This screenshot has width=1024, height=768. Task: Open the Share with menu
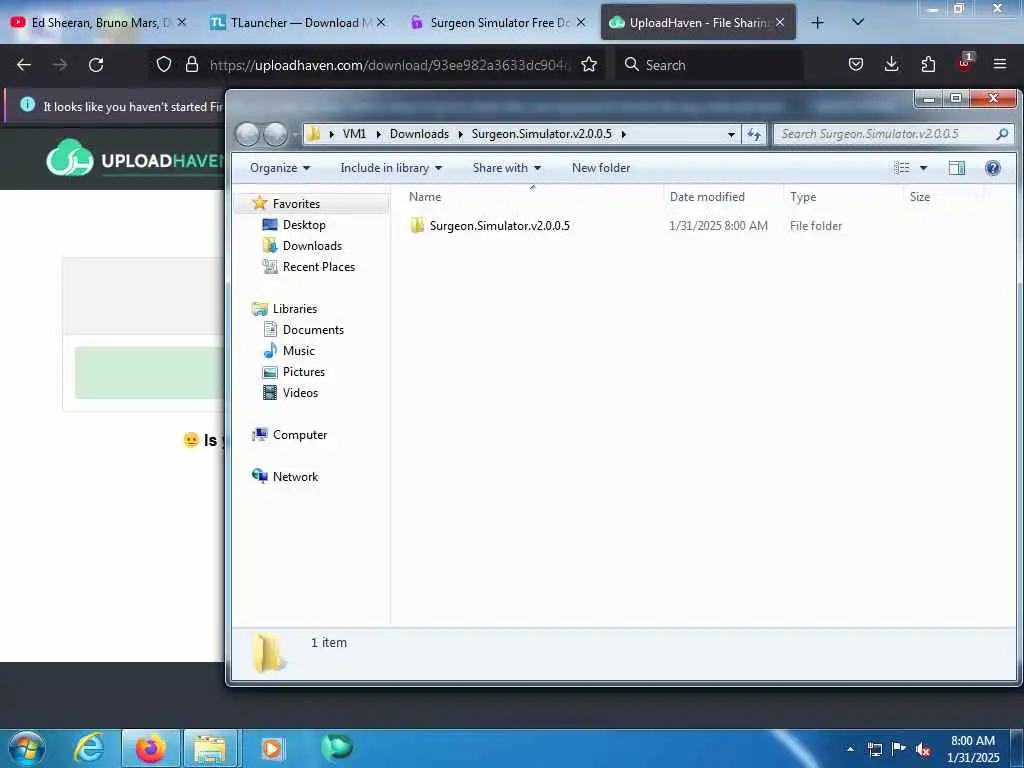[x=507, y=168]
